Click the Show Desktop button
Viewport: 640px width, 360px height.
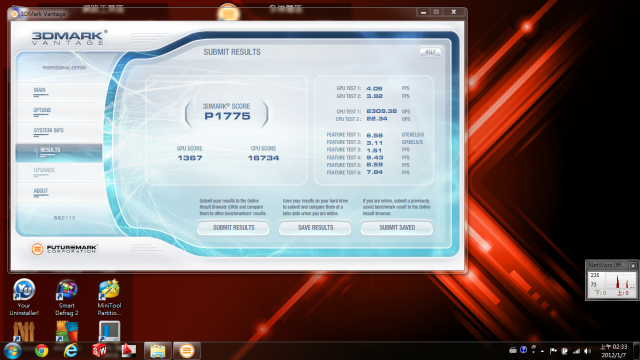[x=636, y=351]
